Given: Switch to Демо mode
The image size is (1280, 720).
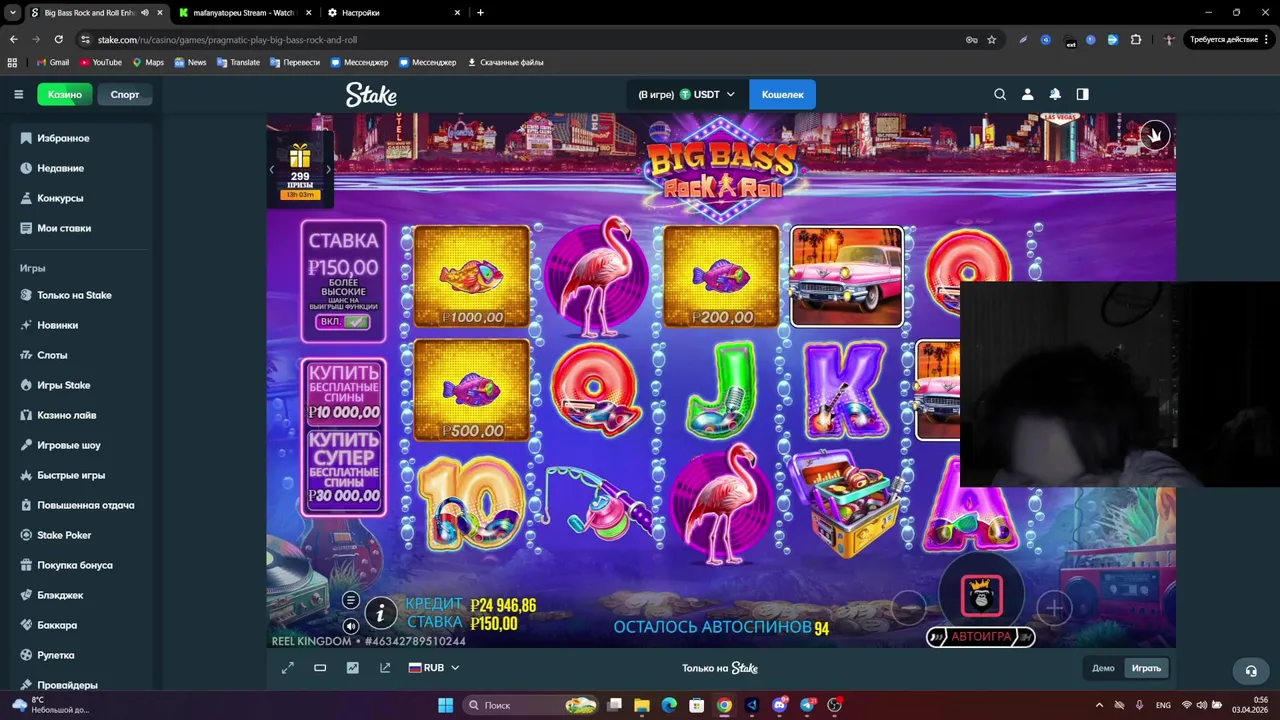Looking at the screenshot, I should click(x=1103, y=668).
